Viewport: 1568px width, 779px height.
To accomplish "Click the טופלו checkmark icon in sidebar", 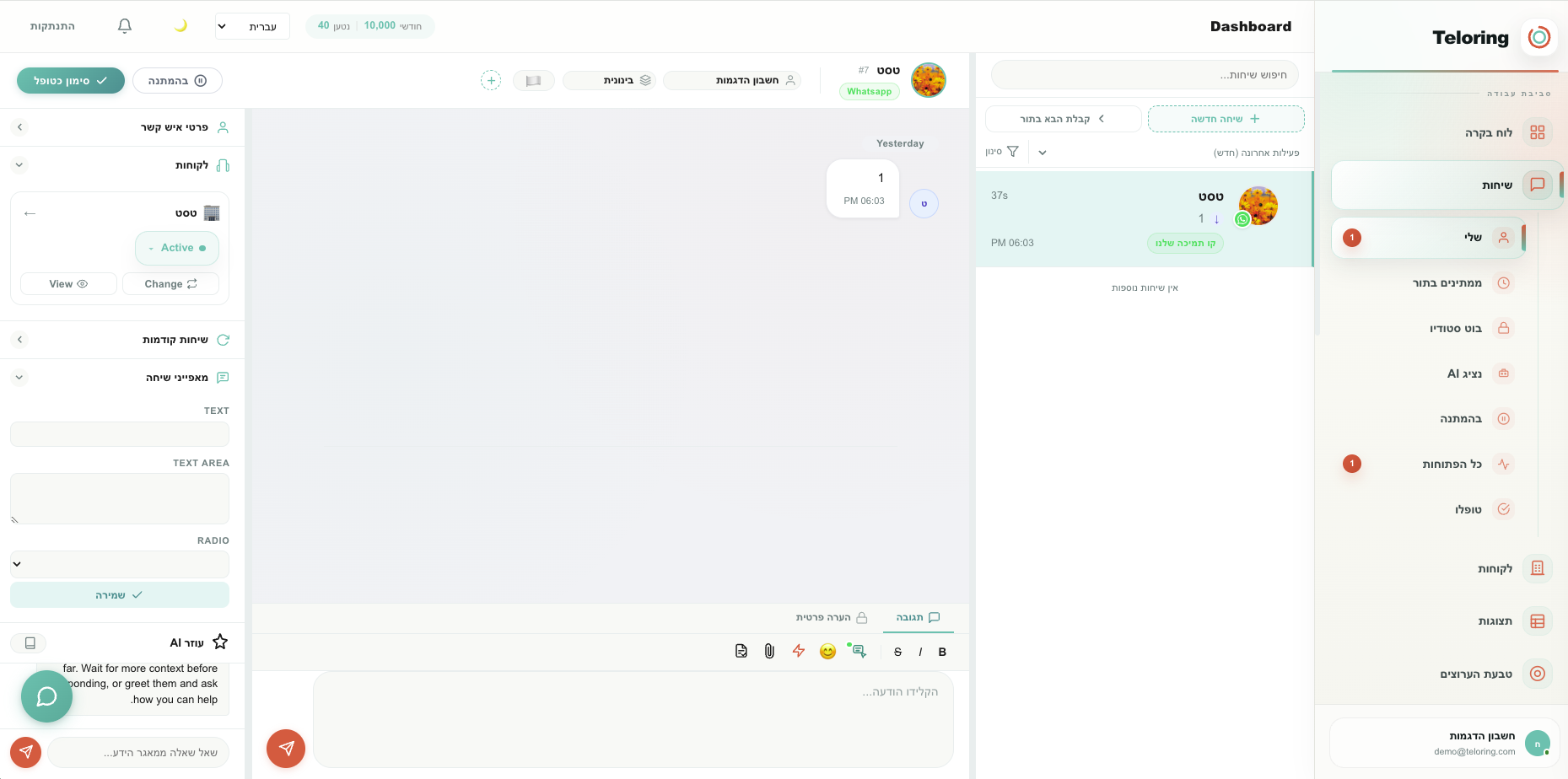I will click(x=1504, y=509).
